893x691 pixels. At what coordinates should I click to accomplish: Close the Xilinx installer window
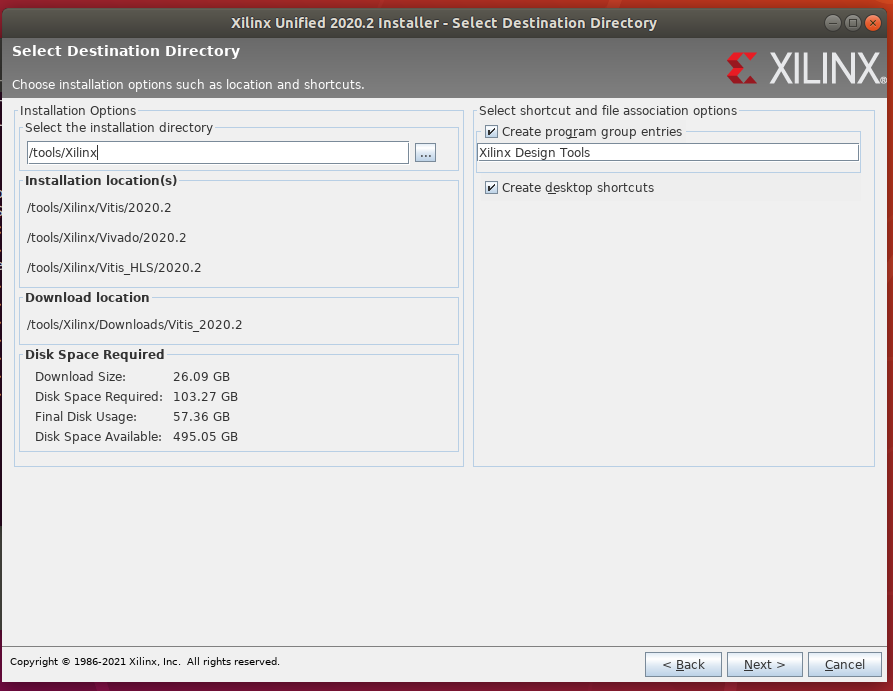872,22
